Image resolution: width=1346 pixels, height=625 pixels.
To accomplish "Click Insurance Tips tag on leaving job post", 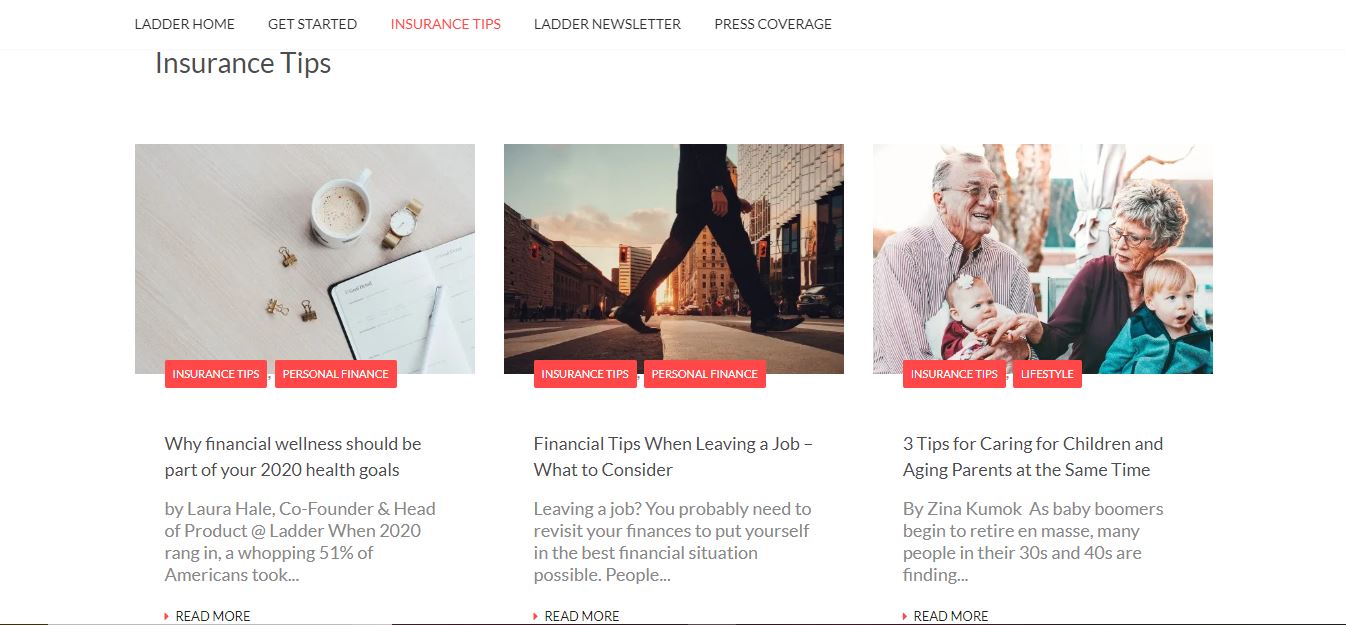I will (585, 374).
